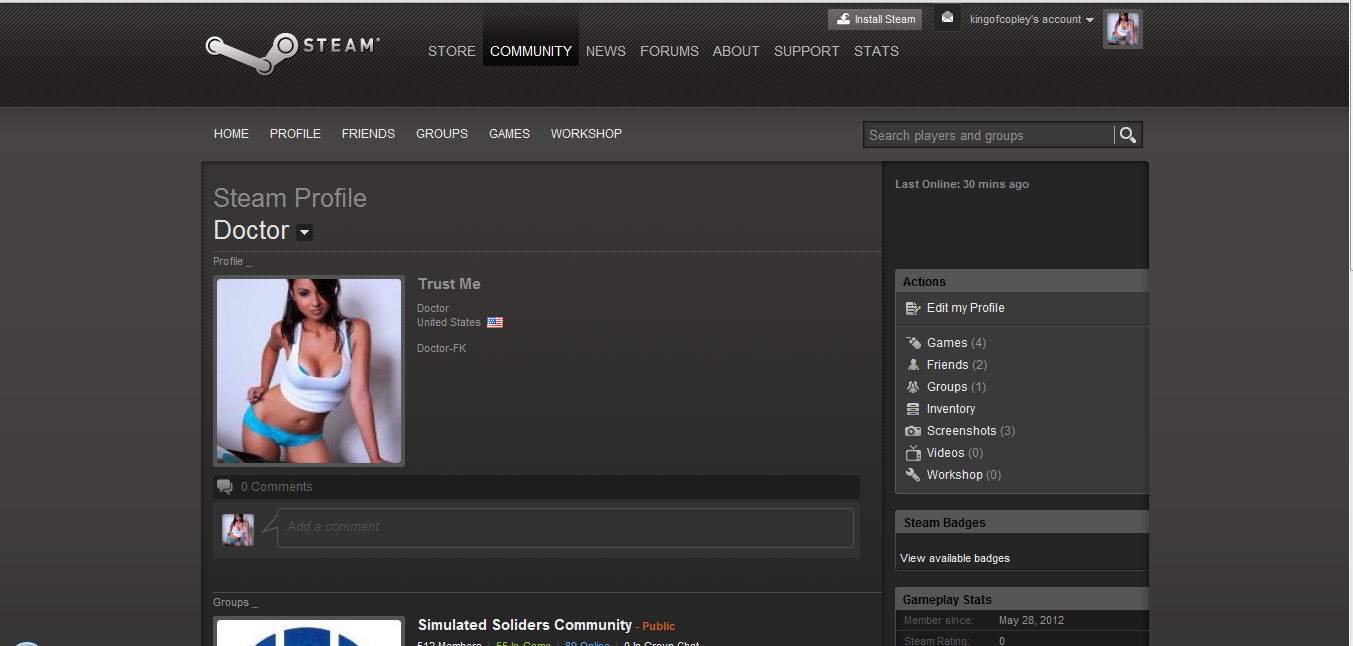Click the Edit my Profile pencil icon

pos(913,308)
